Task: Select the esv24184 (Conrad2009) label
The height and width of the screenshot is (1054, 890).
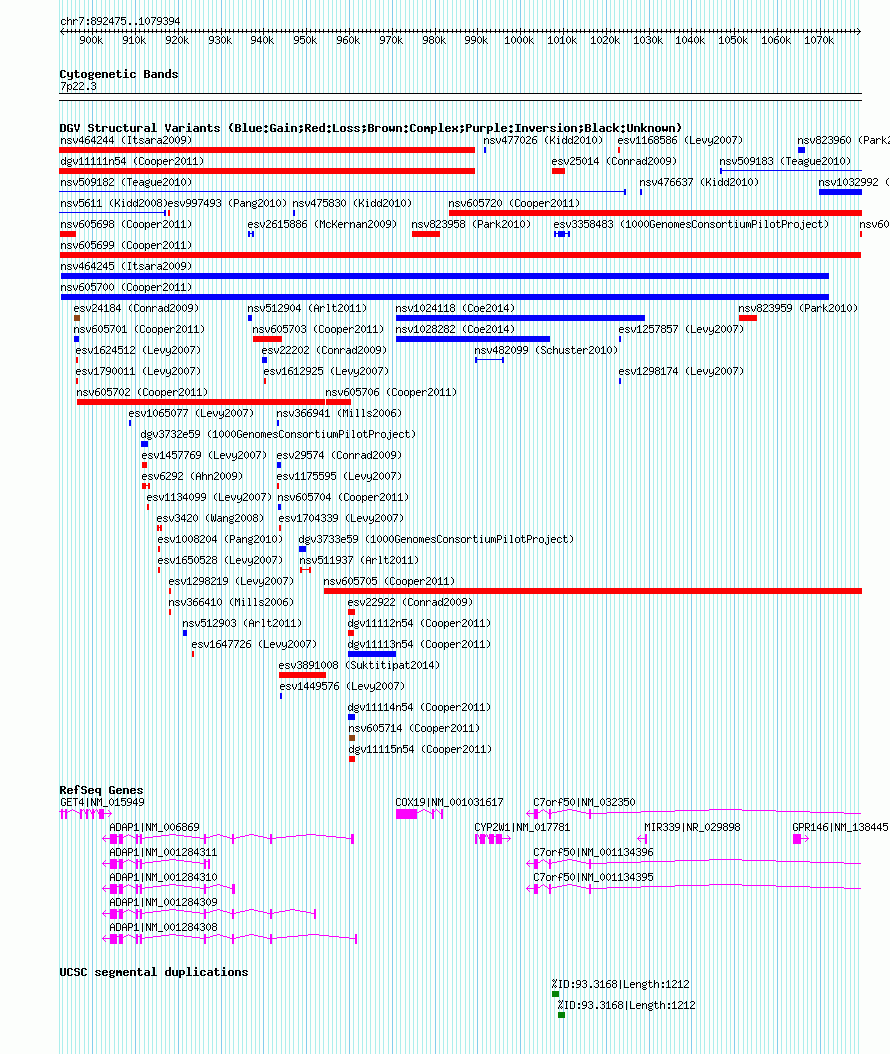Action: [x=136, y=309]
